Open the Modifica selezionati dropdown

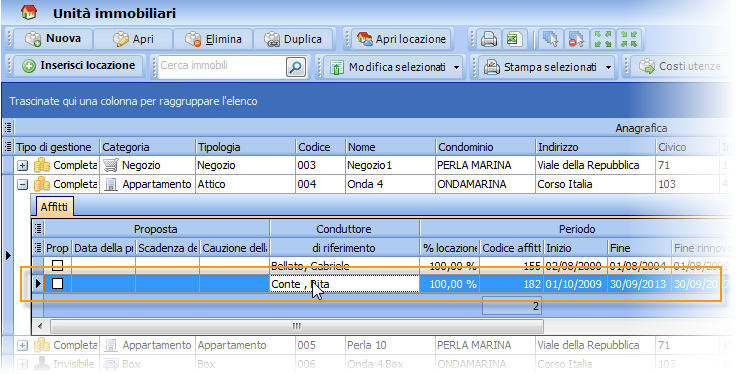[456, 68]
